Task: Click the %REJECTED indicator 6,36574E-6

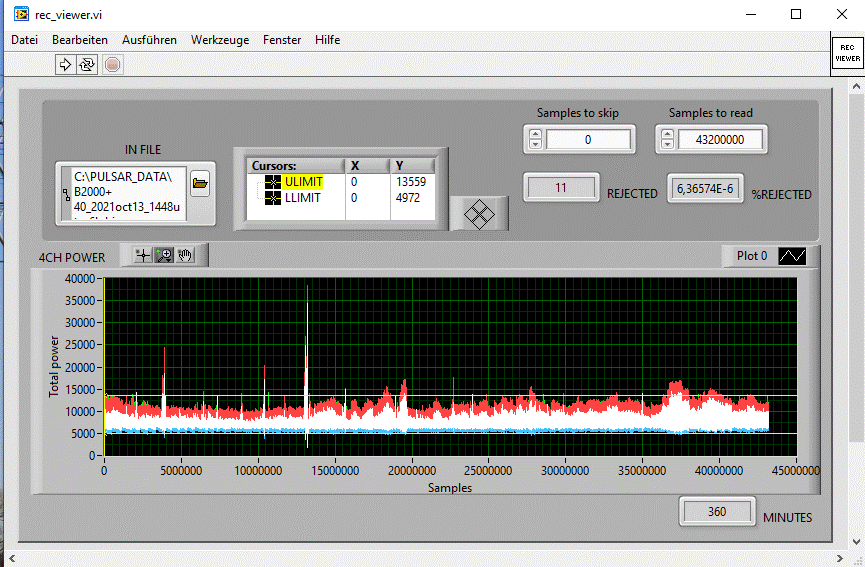Action: (x=705, y=189)
